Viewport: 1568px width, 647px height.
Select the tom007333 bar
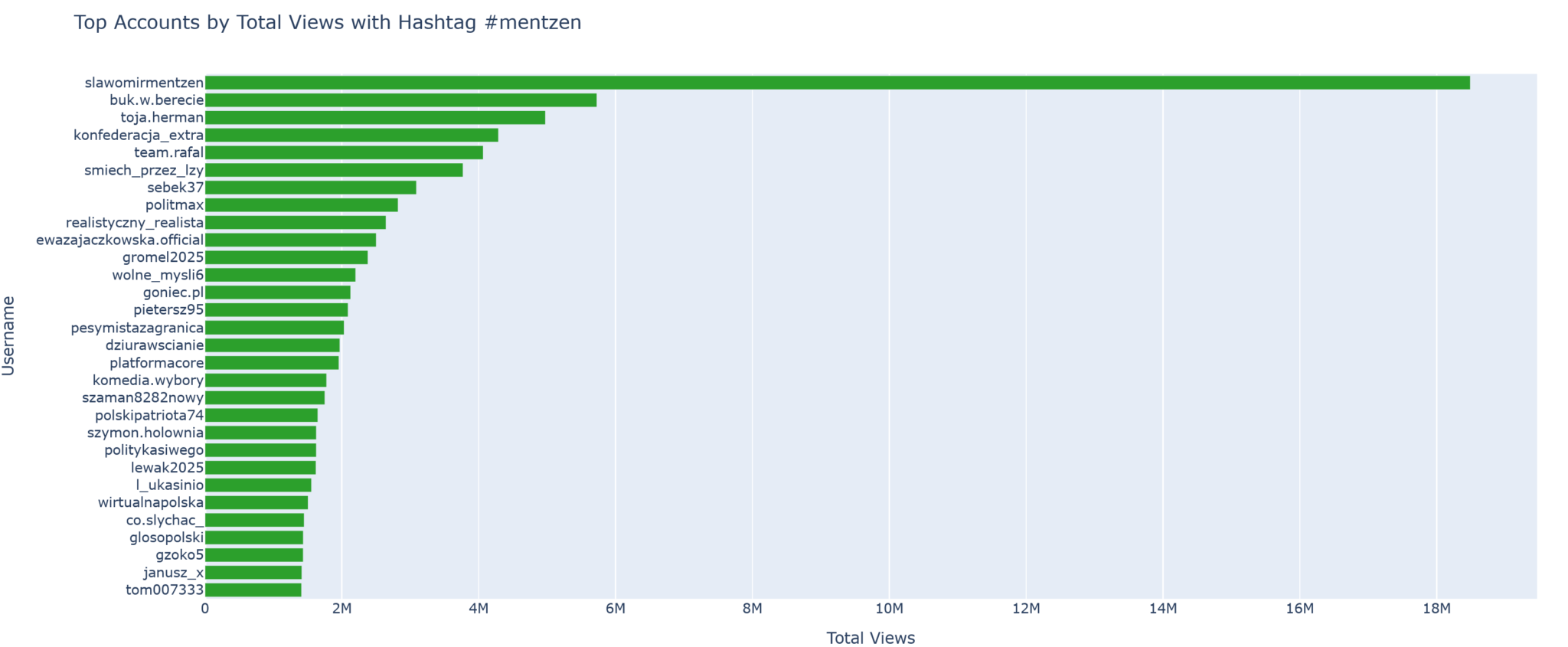[253, 590]
